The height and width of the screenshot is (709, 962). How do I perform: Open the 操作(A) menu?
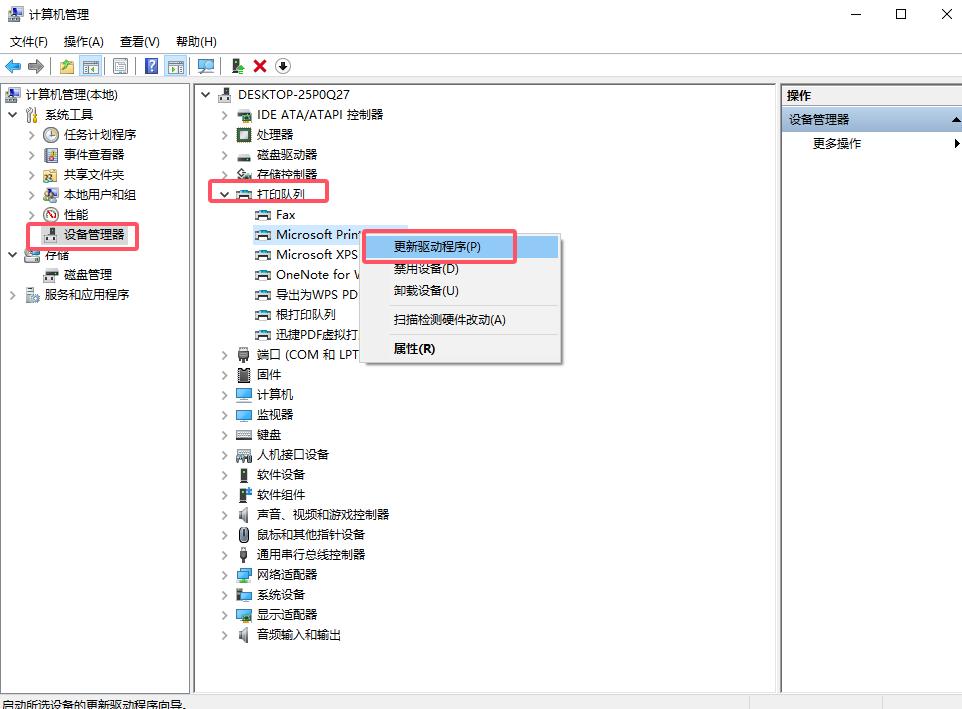83,42
